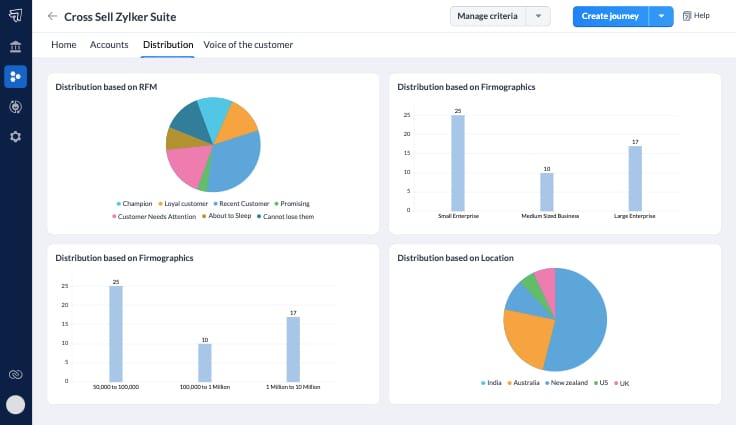This screenshot has width=736, height=425.
Task: Expand the Manage criteria dropdown arrow
Action: click(539, 16)
